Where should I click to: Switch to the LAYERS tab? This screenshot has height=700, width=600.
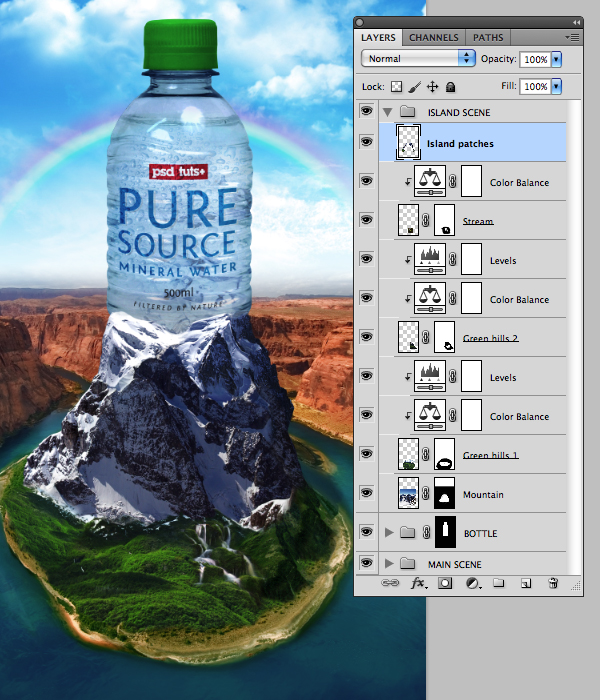[378, 38]
